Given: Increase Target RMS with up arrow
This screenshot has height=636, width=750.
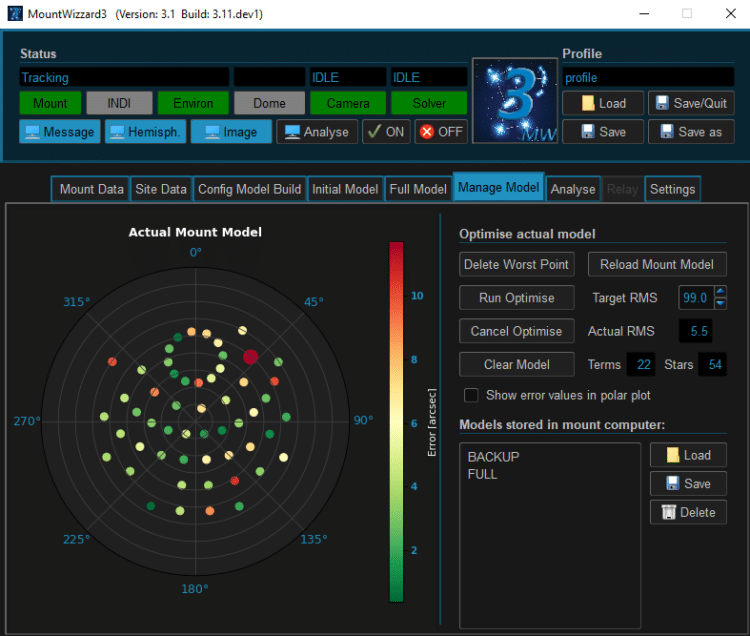Looking at the screenshot, I should click(720, 291).
